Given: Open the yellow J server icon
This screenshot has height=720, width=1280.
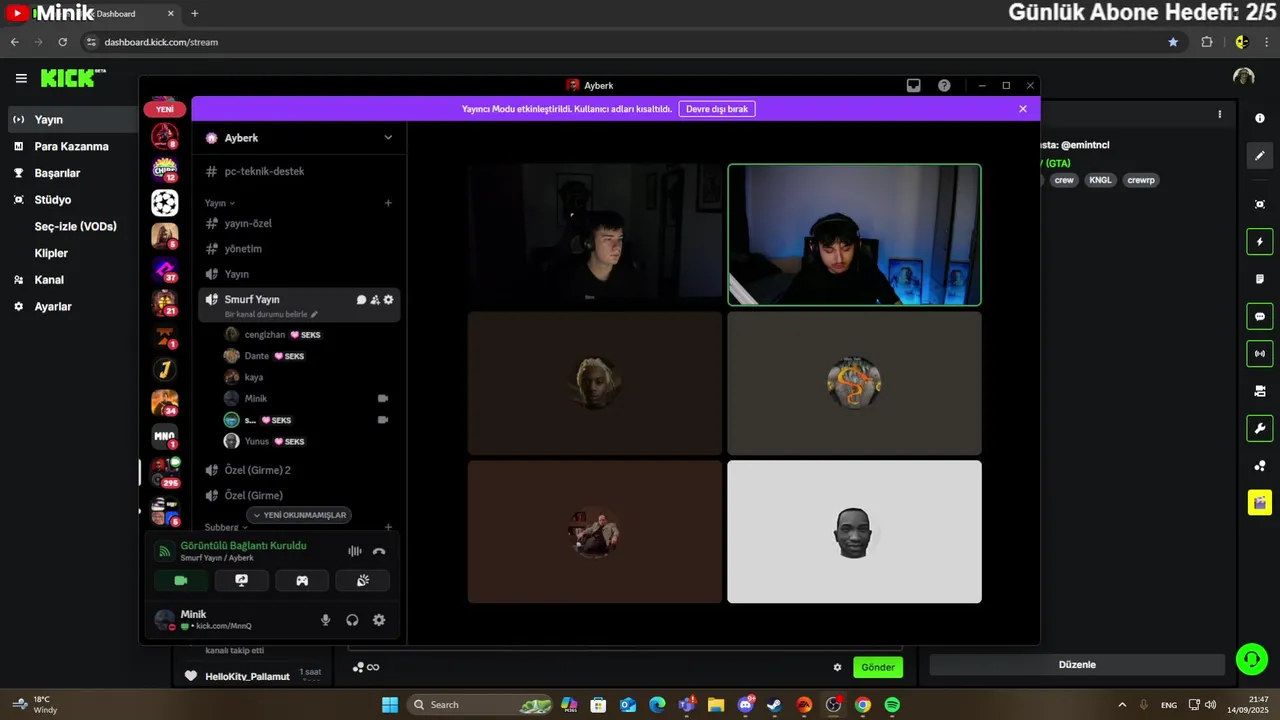Looking at the screenshot, I should [x=165, y=370].
